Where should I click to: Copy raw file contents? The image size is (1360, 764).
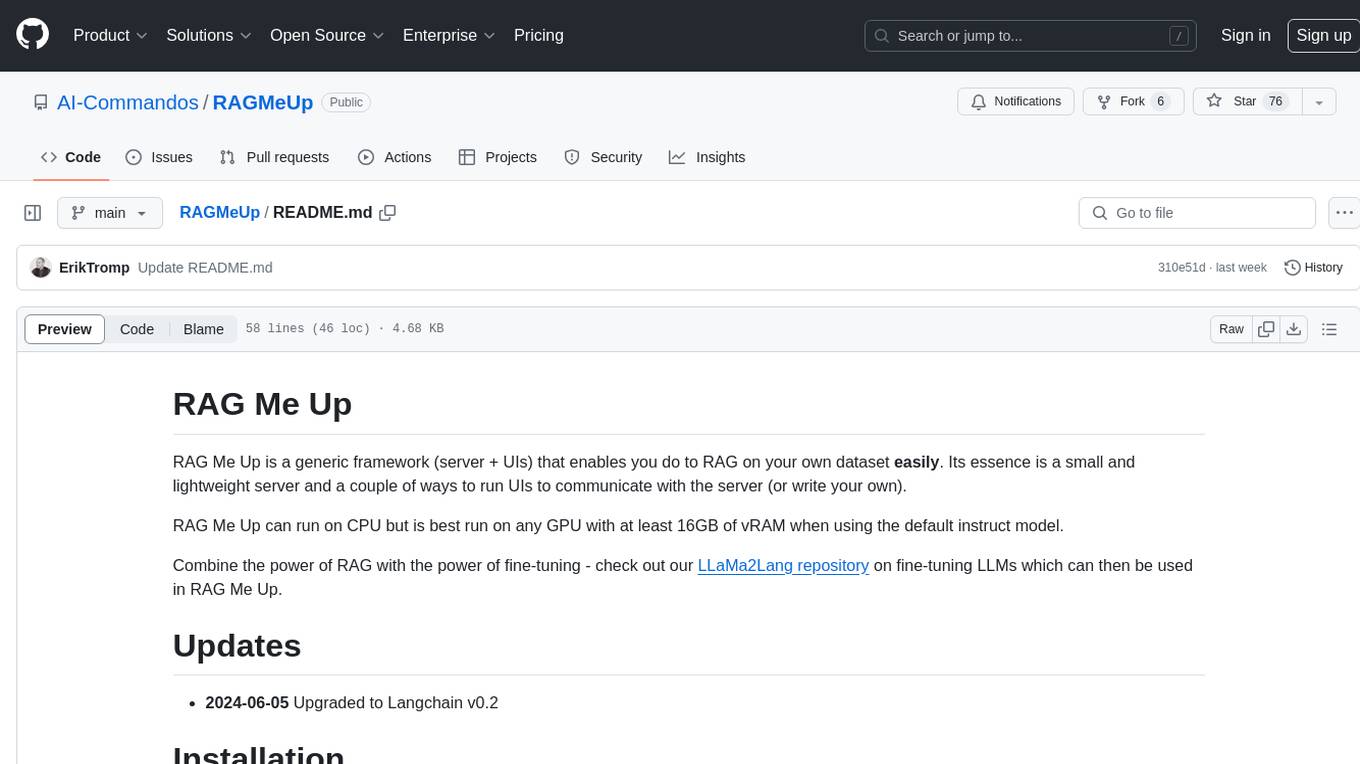pyautogui.click(x=1266, y=329)
